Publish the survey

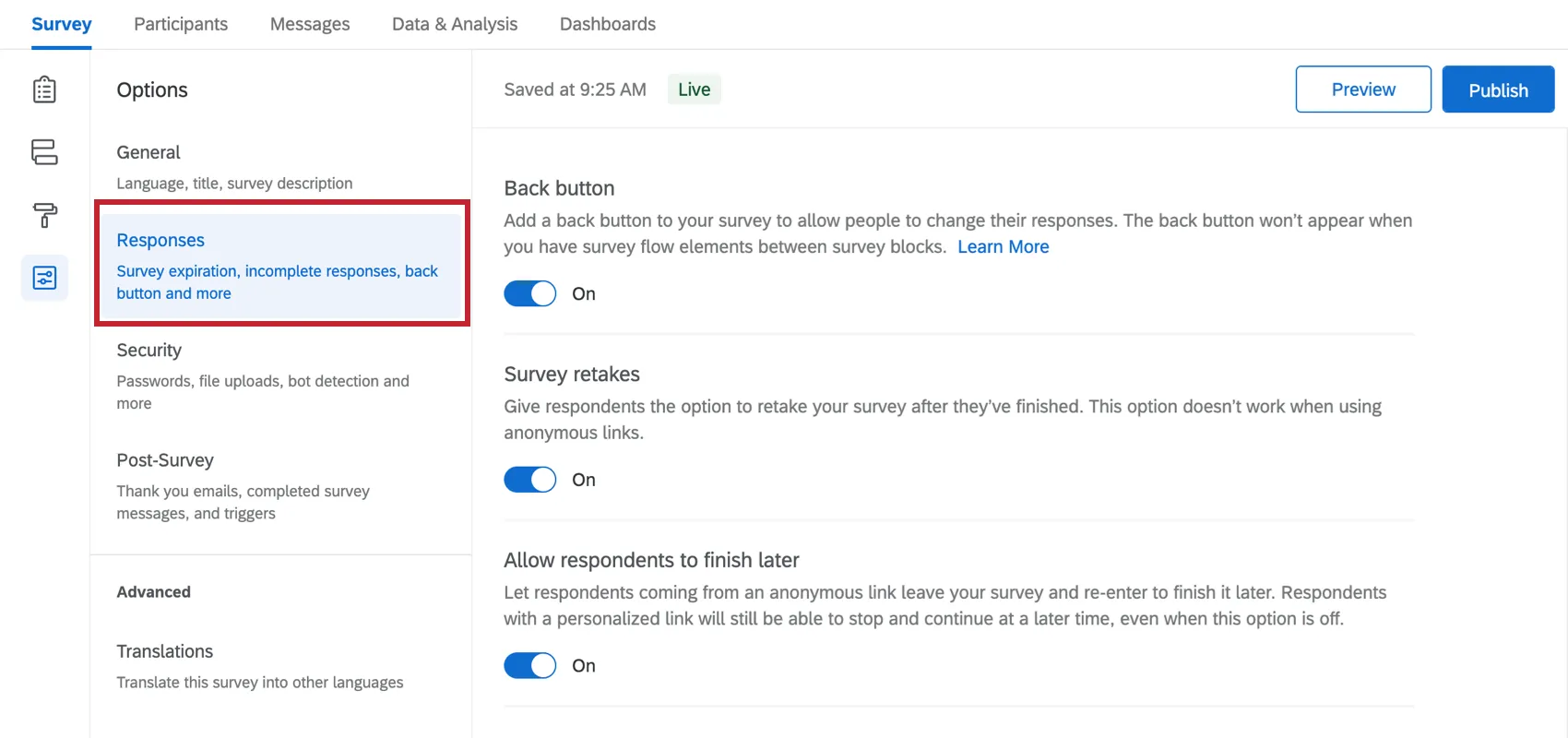(x=1498, y=89)
